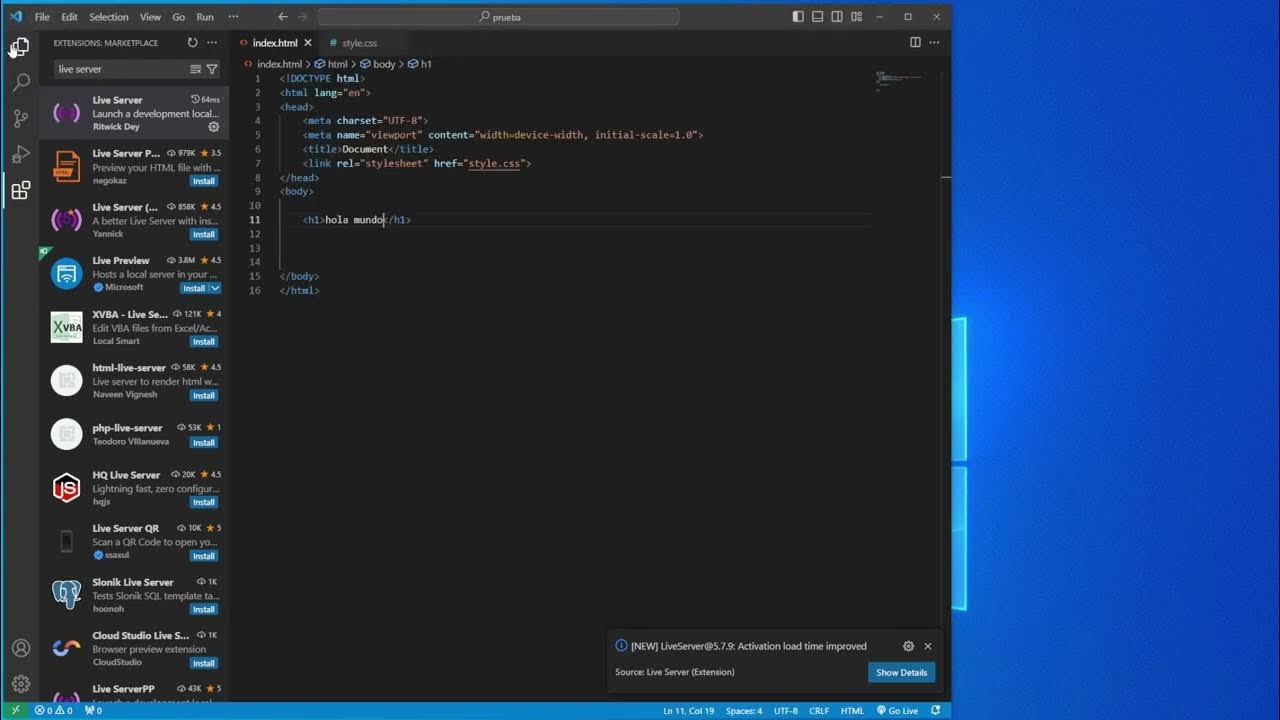Open extensions view more actions ellipsis

212,43
